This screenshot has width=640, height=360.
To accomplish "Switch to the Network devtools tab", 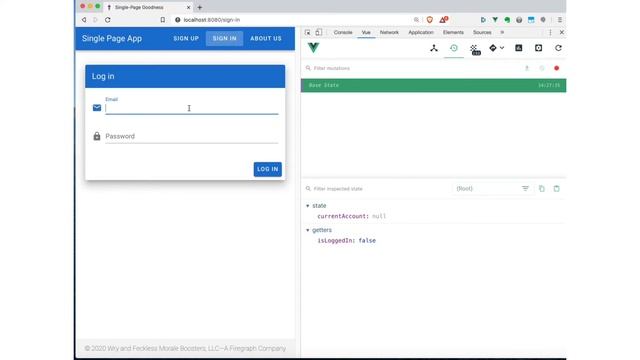I will pos(389,32).
